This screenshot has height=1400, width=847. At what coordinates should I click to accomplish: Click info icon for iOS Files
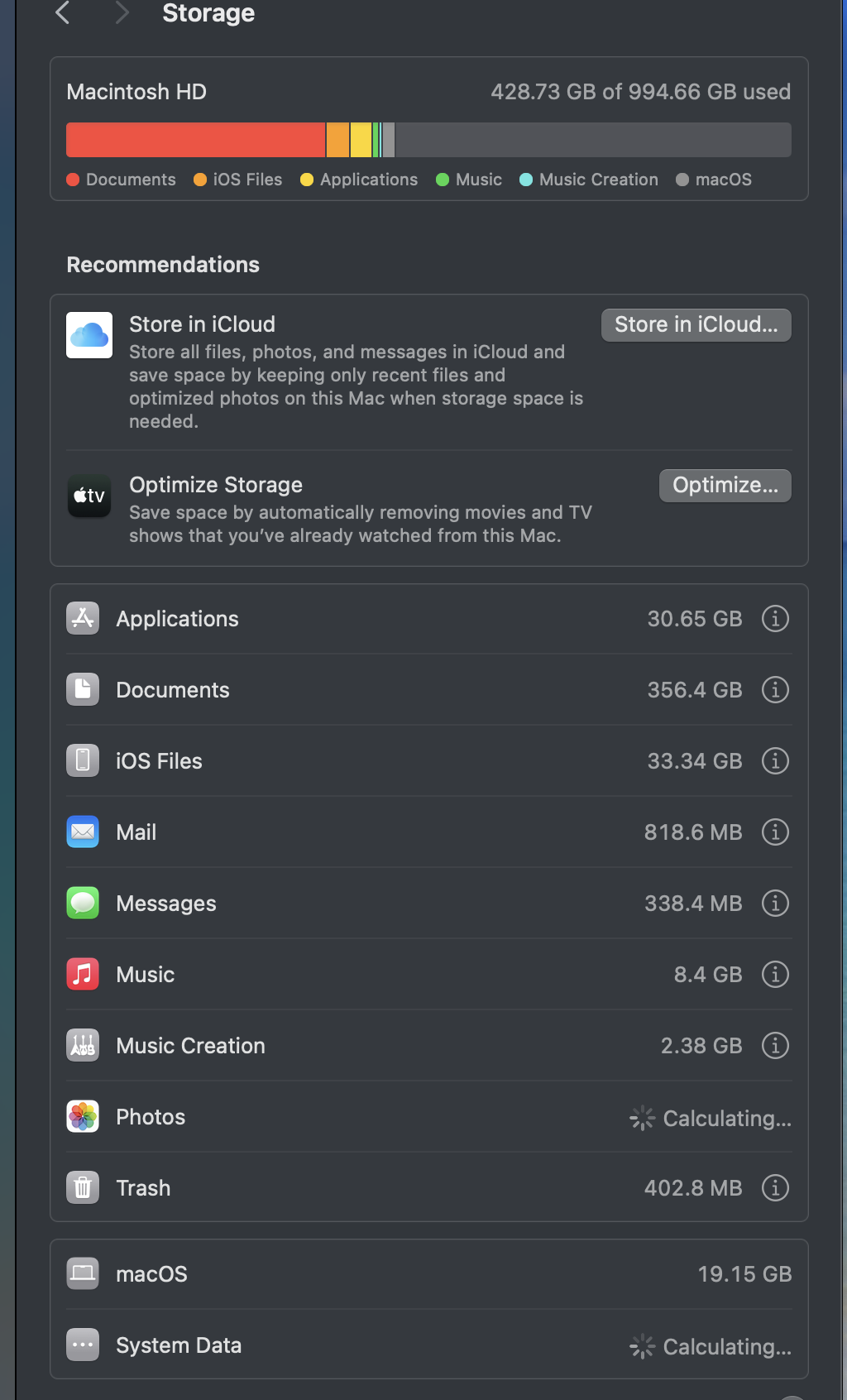774,761
